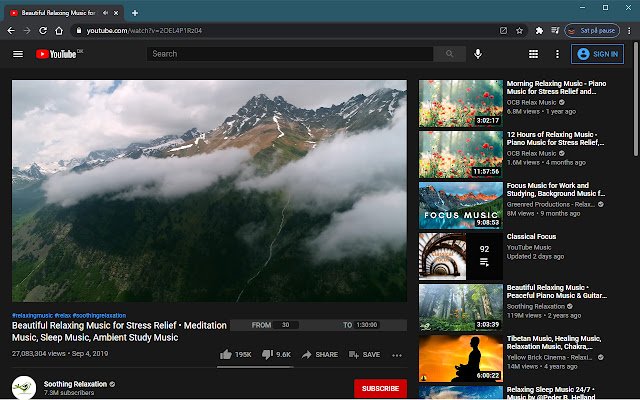
Task: Open YouTube settings three-dot menu
Action: (557, 54)
